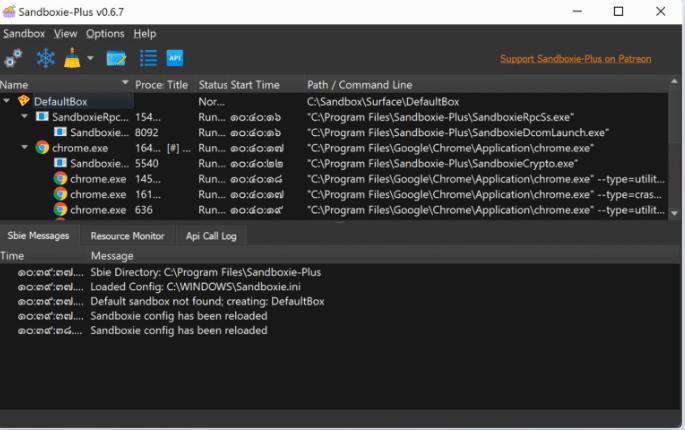The height and width of the screenshot is (430, 685).
Task: Open the Sandbox menu
Action: [x=24, y=34]
